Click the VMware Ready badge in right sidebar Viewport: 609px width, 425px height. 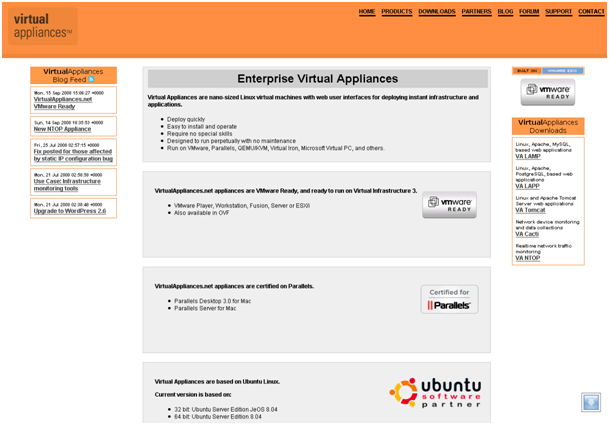[548, 92]
